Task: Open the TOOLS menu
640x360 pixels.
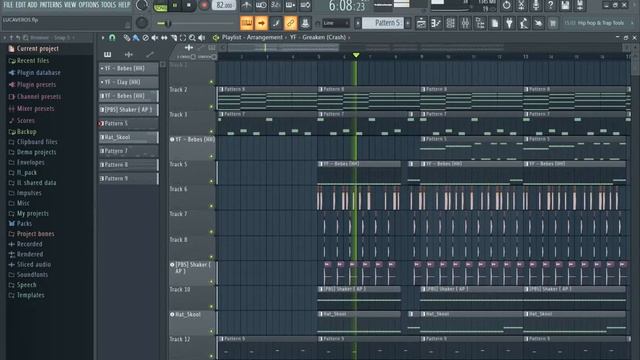Action: (x=109, y=5)
